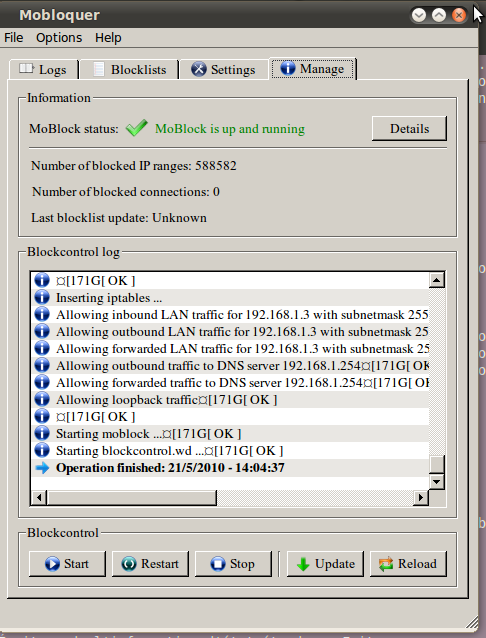Open the Help menu
Viewport: 486px width, 638px height.
[x=108, y=38]
